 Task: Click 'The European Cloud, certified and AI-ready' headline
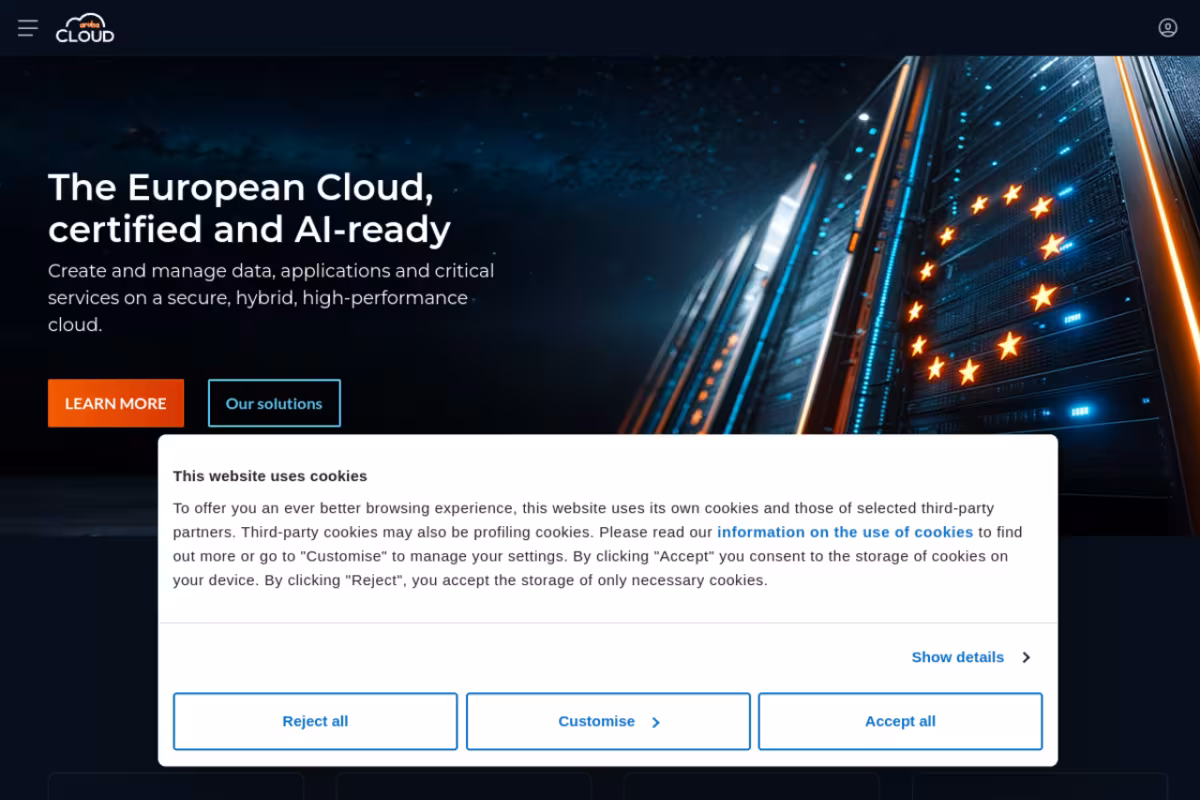coord(250,208)
